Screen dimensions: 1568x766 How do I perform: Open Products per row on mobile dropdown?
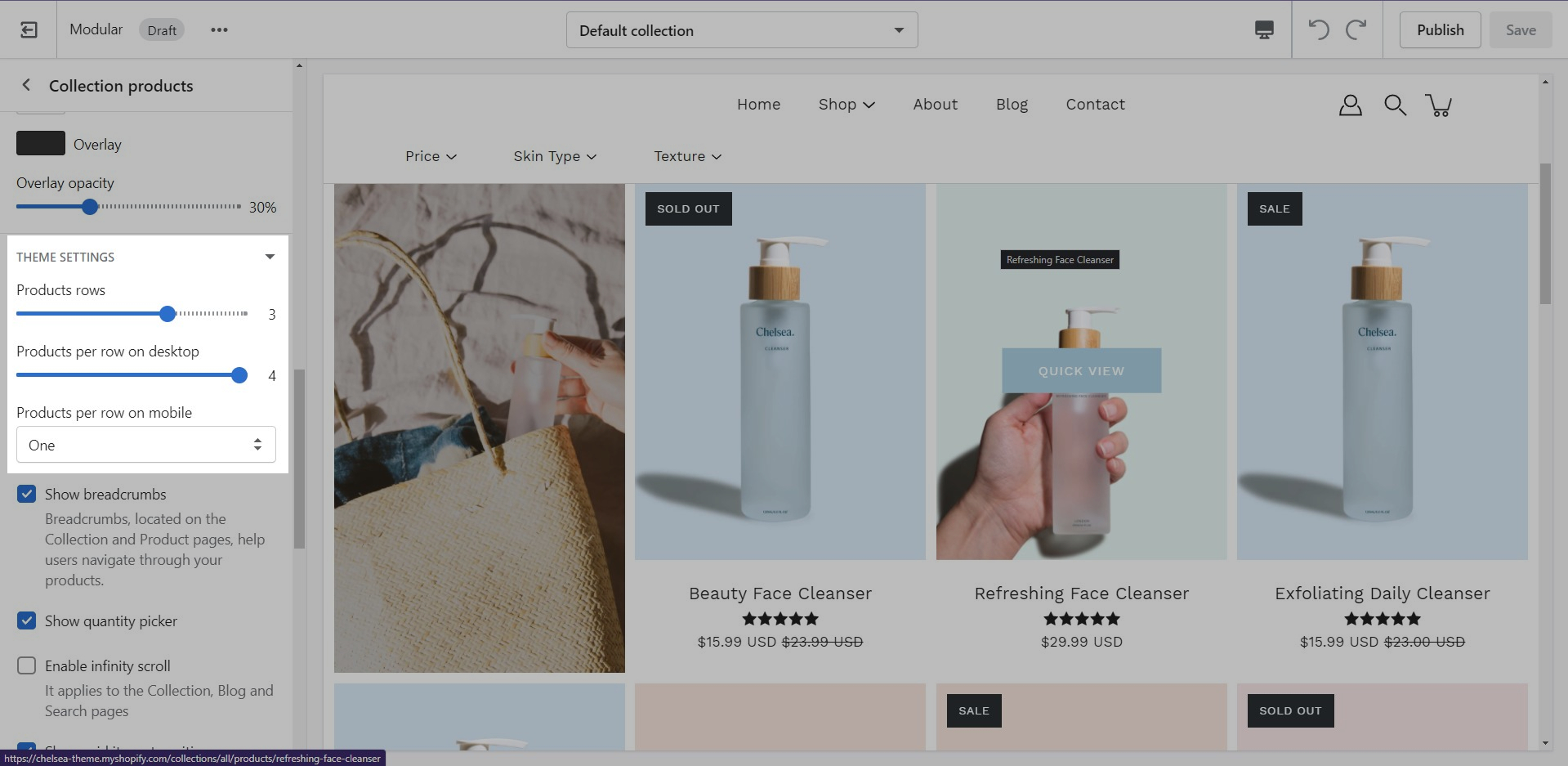146,445
